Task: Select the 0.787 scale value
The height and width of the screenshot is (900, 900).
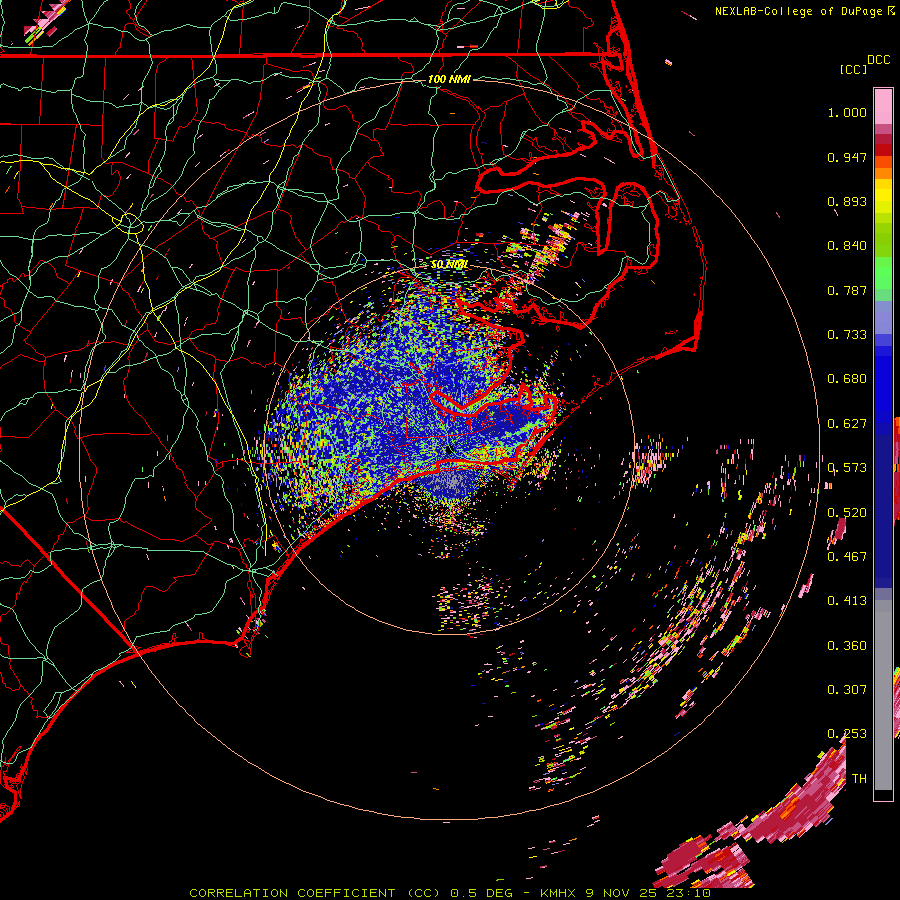Action: (x=847, y=290)
